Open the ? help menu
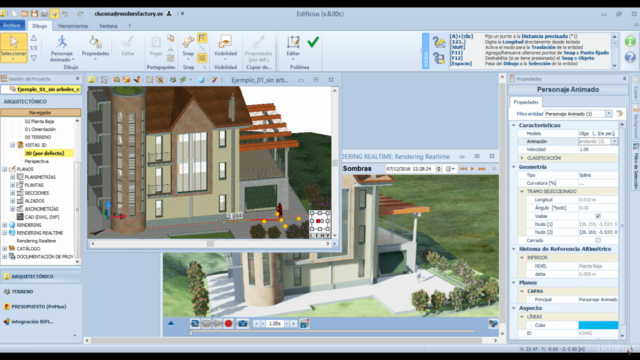Image resolution: width=640 pixels, height=360 pixels. 130,26
